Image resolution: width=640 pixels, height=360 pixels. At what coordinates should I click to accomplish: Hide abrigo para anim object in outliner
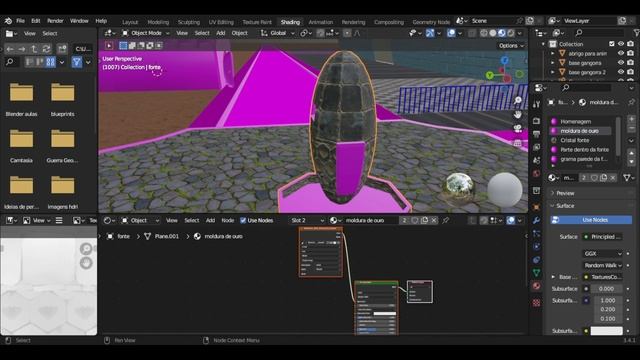click(621, 53)
